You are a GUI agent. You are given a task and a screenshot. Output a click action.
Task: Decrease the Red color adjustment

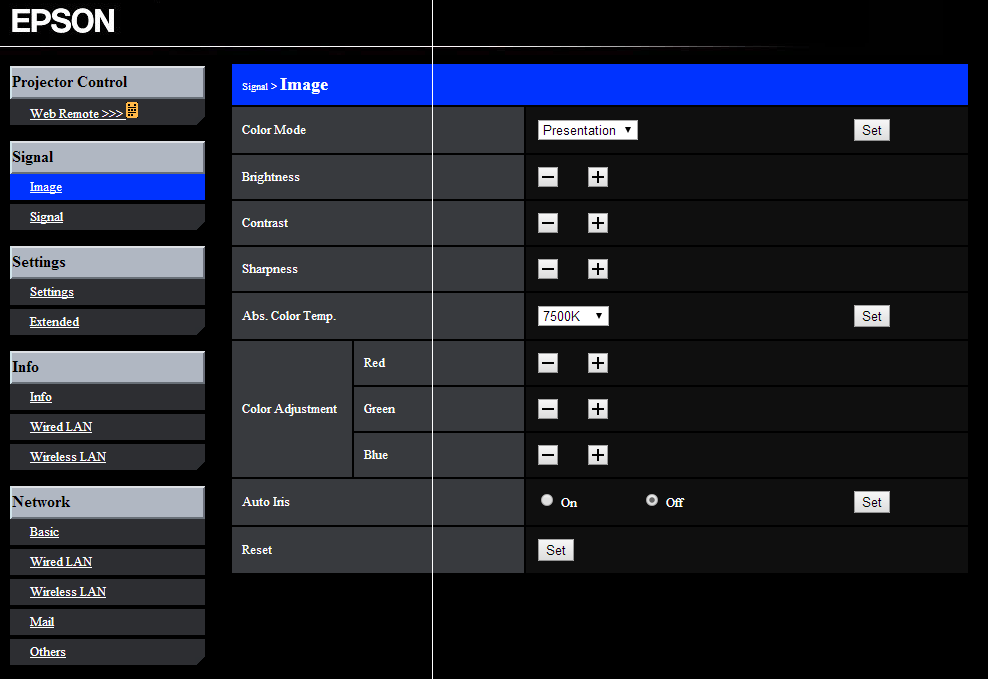pyautogui.click(x=547, y=363)
